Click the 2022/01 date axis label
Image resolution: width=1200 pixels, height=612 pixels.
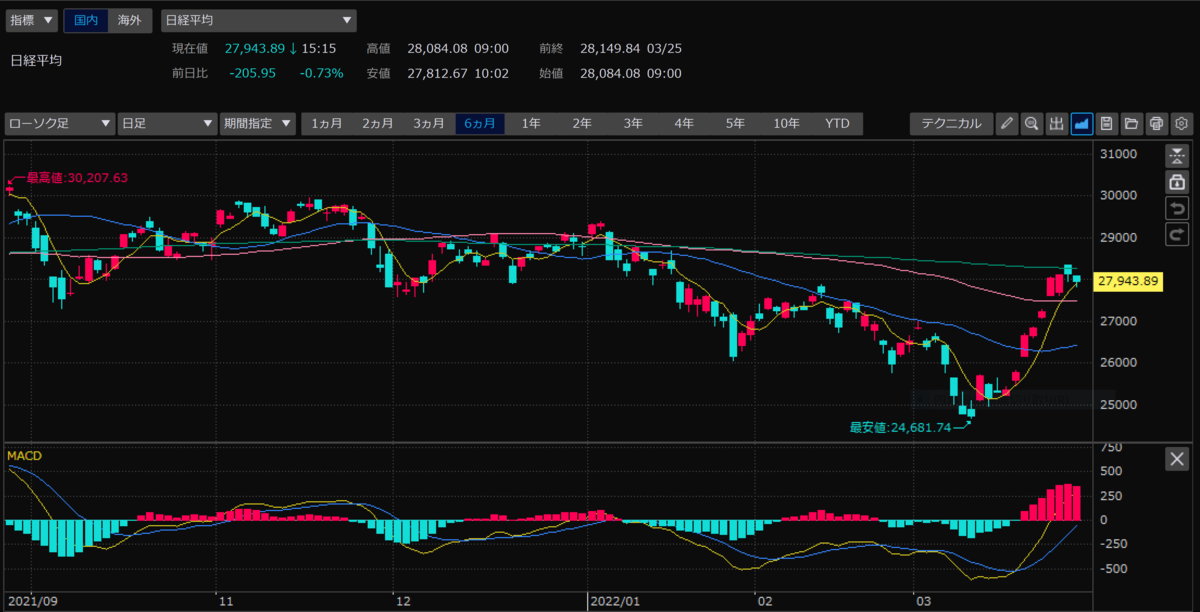click(x=614, y=603)
